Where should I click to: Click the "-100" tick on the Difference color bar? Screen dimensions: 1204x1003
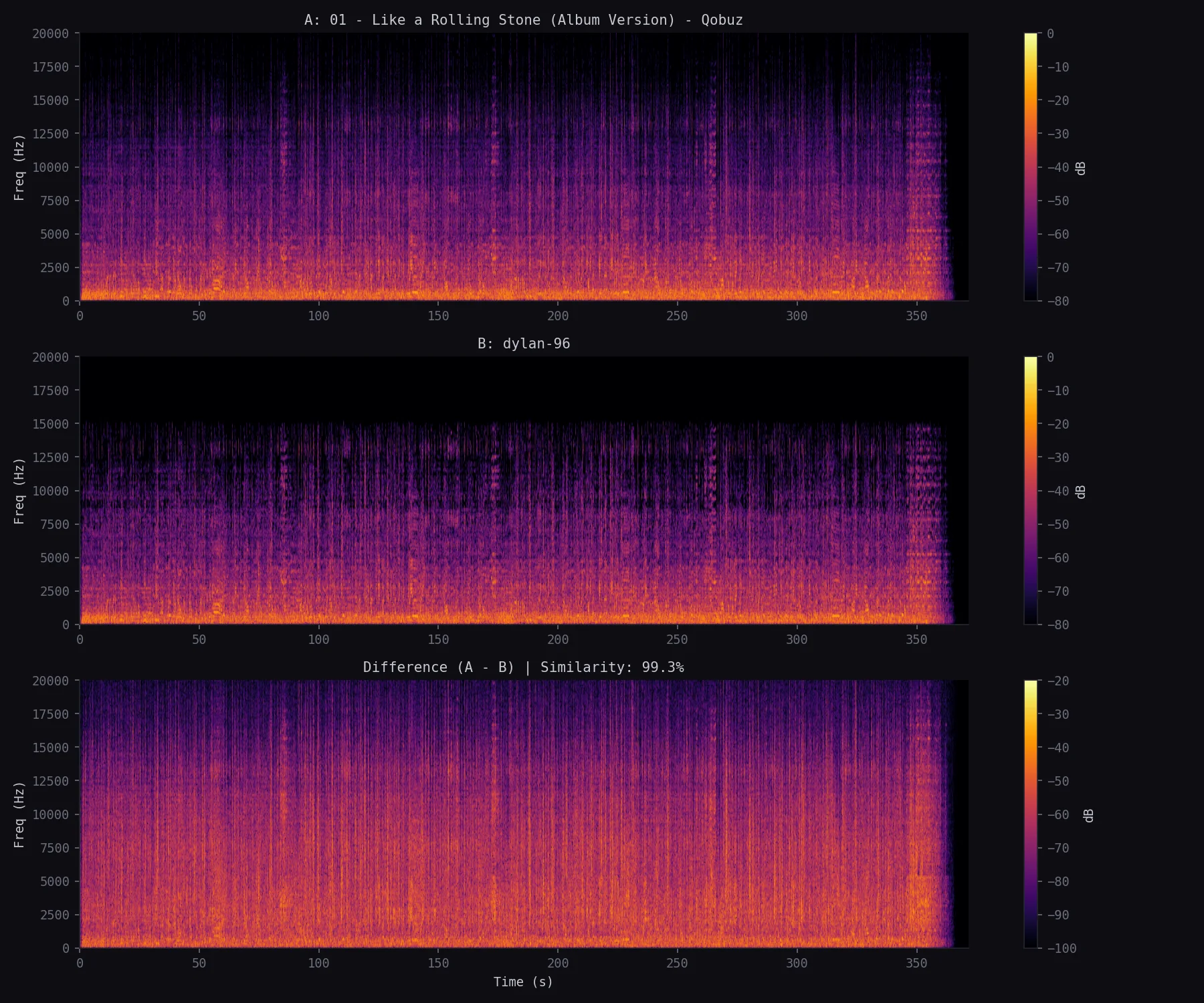pos(1062,948)
